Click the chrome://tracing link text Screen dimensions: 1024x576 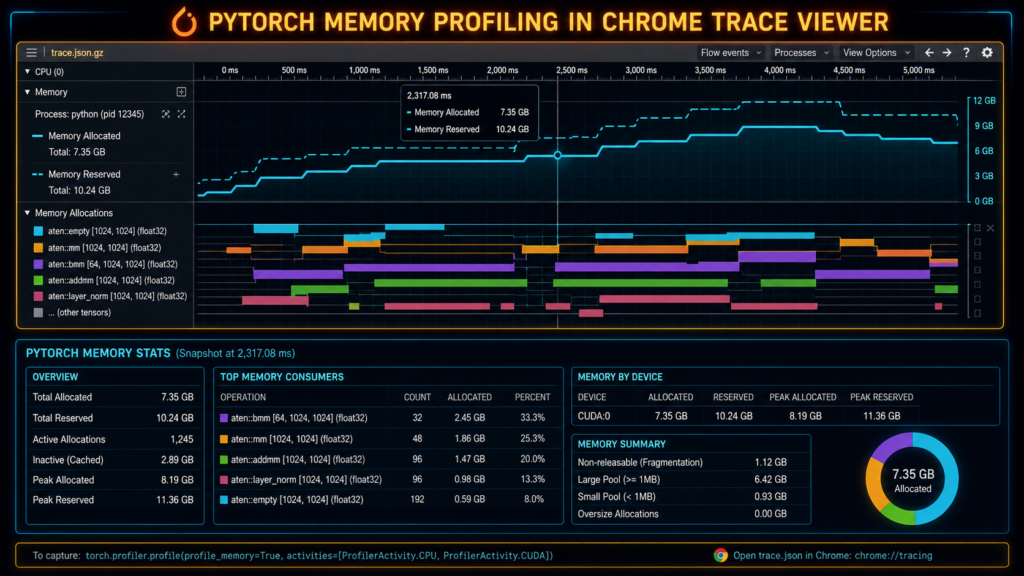point(893,556)
